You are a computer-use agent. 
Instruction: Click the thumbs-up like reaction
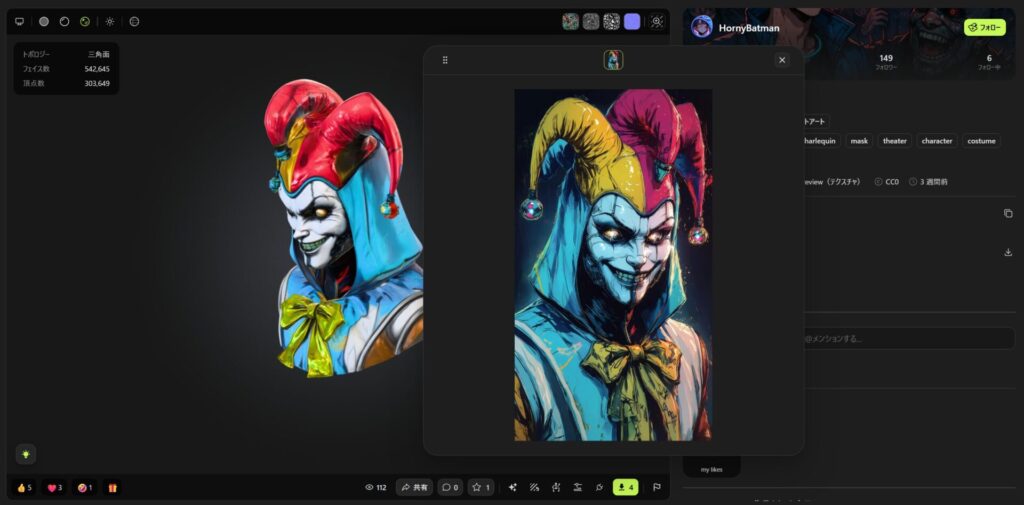click(x=24, y=488)
